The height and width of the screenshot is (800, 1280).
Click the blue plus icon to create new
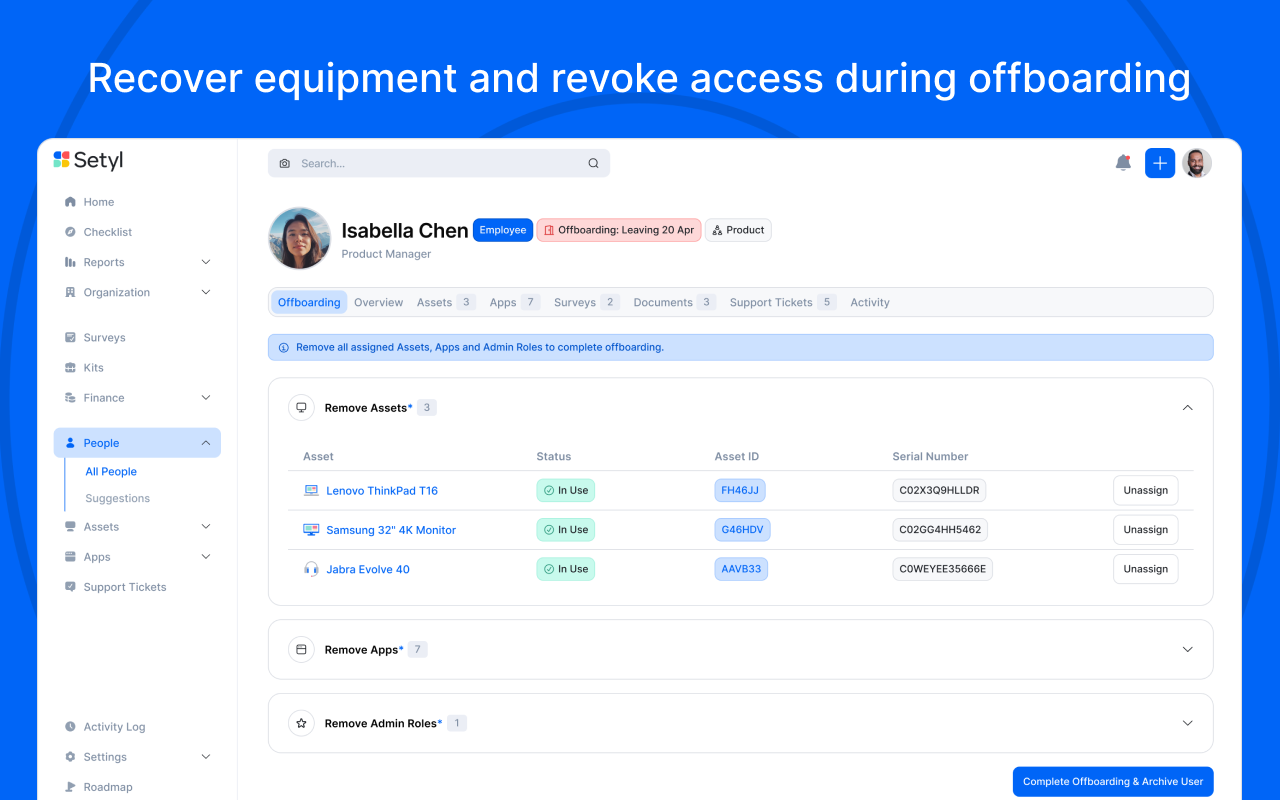(1159, 162)
